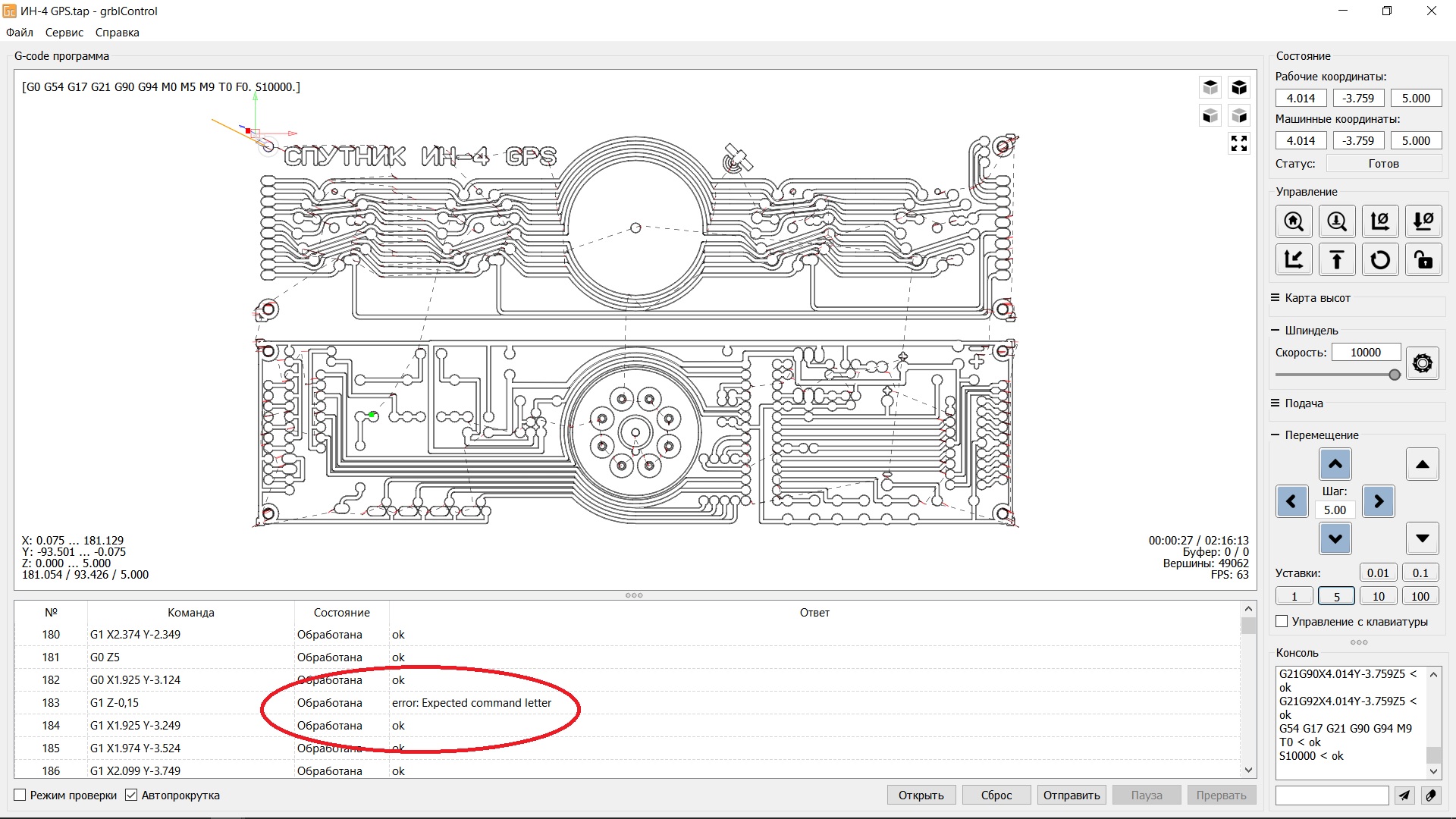Collapse the Шпиндель section
1456x819 pixels.
[x=1310, y=331]
